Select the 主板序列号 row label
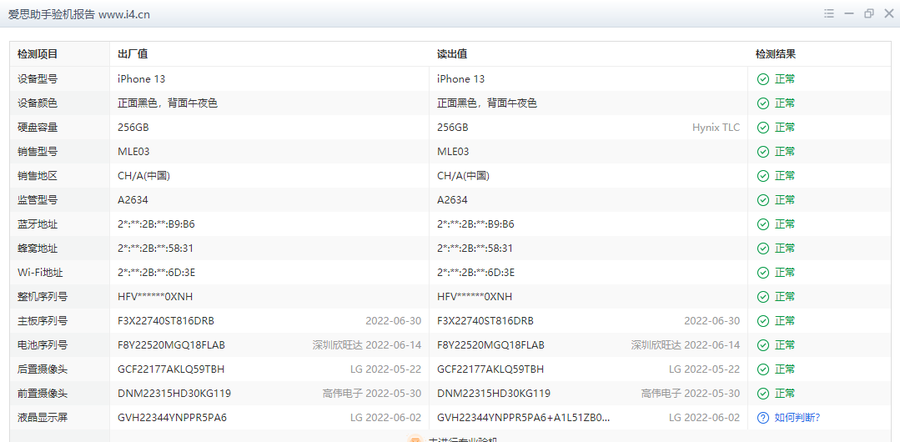 click(x=42, y=321)
